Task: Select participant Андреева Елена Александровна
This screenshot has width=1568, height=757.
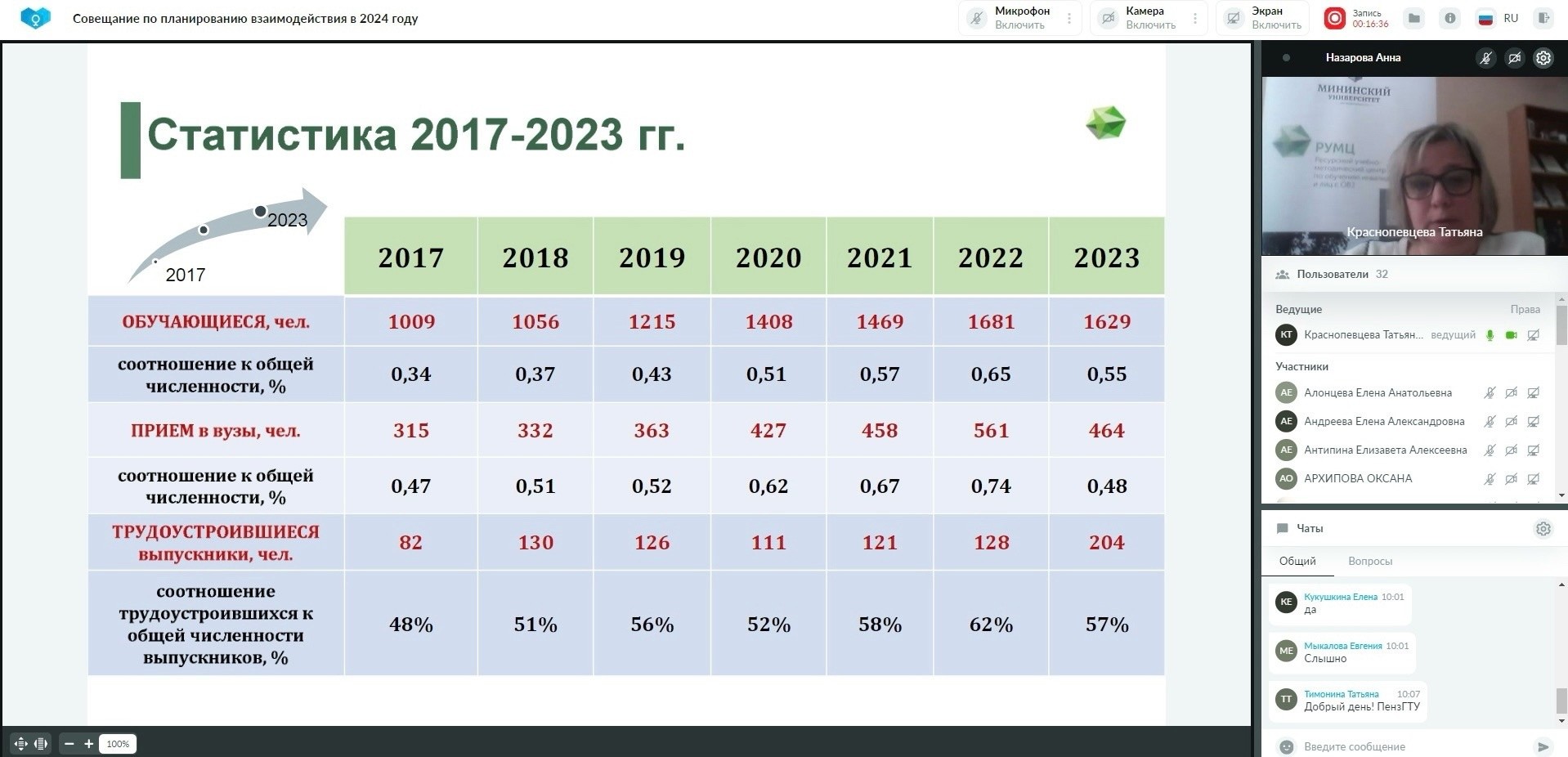Action: 1383,422
